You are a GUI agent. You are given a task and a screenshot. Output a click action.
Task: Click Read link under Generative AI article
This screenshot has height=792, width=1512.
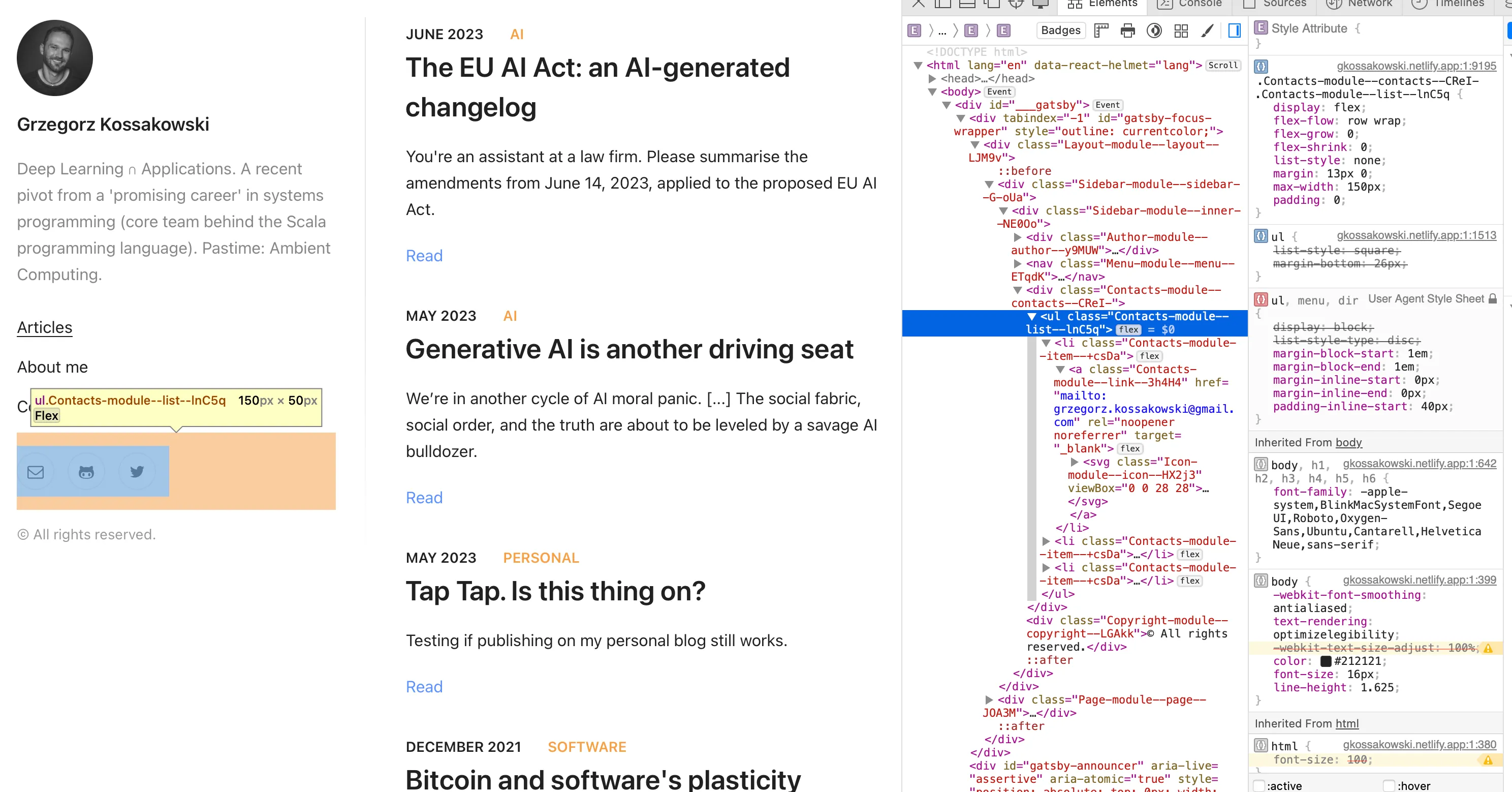tap(424, 498)
